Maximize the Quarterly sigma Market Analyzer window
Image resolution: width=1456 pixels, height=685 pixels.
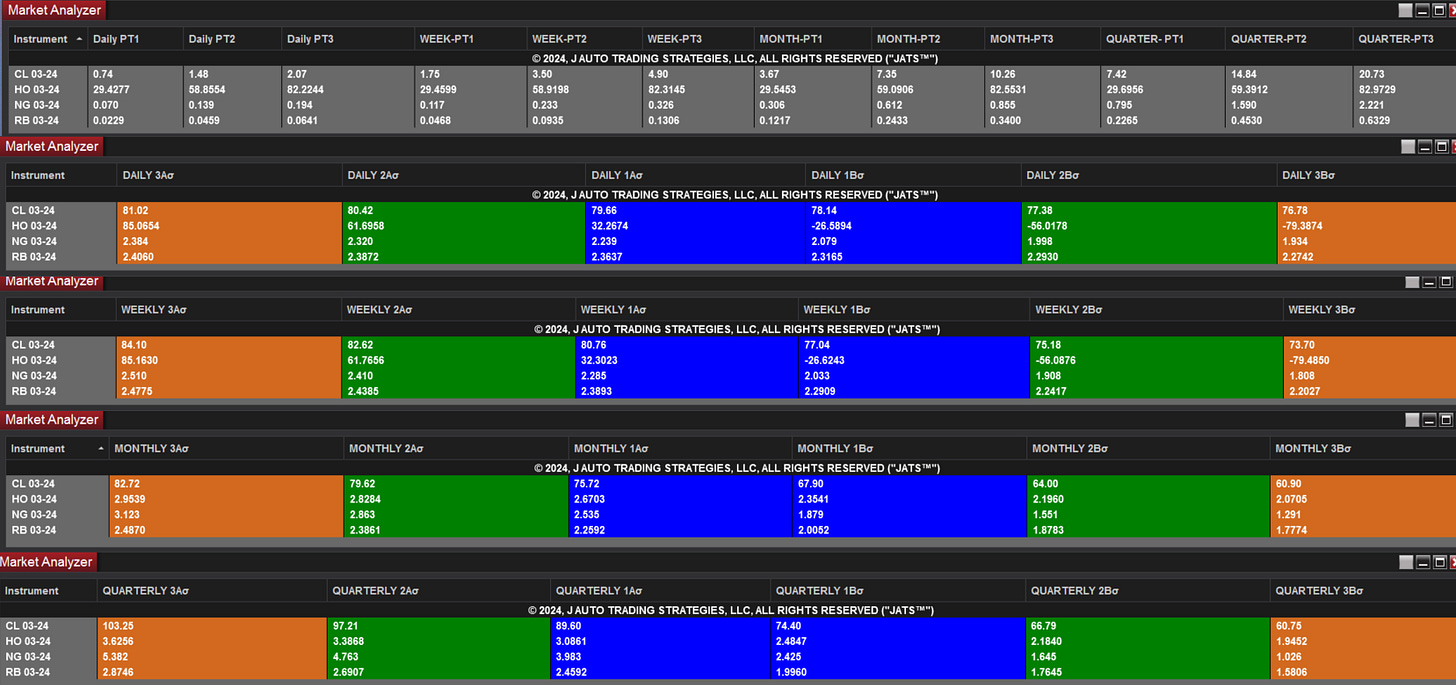tap(1440, 562)
